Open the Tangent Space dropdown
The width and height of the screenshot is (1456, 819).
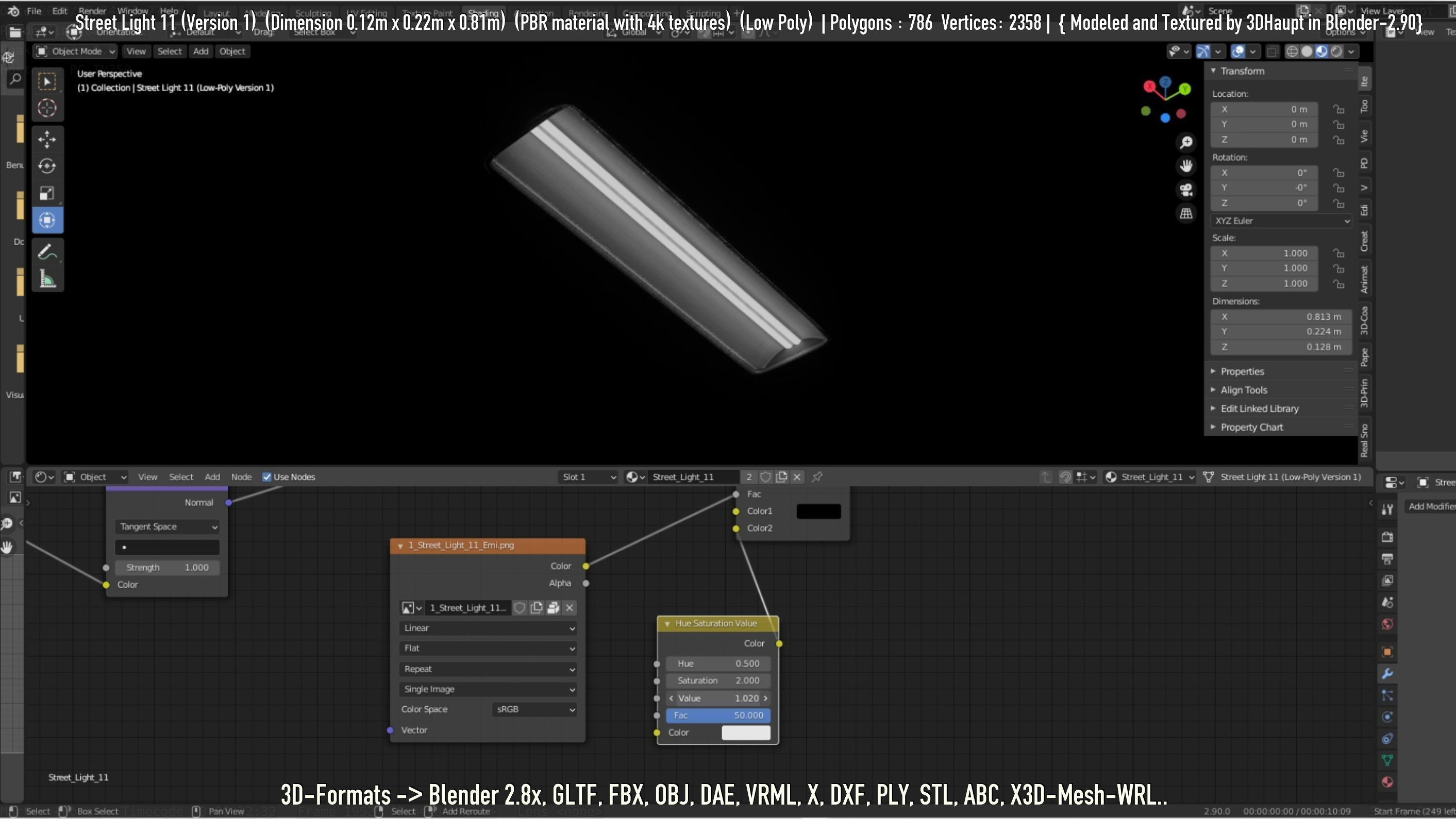click(x=168, y=526)
